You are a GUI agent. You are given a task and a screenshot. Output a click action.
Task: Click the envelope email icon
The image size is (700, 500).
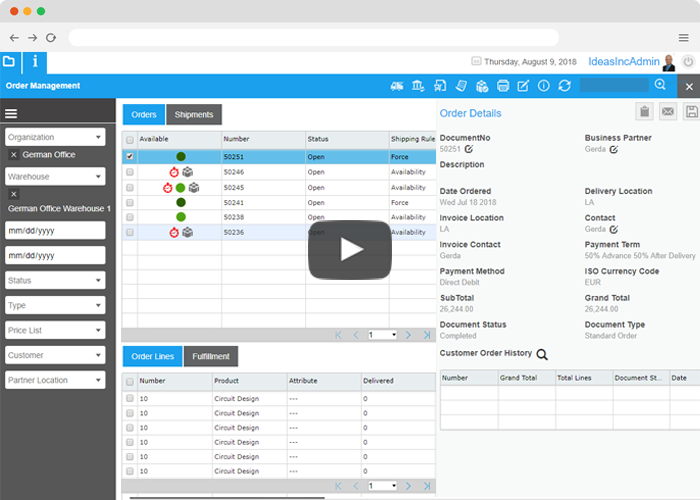tap(668, 112)
